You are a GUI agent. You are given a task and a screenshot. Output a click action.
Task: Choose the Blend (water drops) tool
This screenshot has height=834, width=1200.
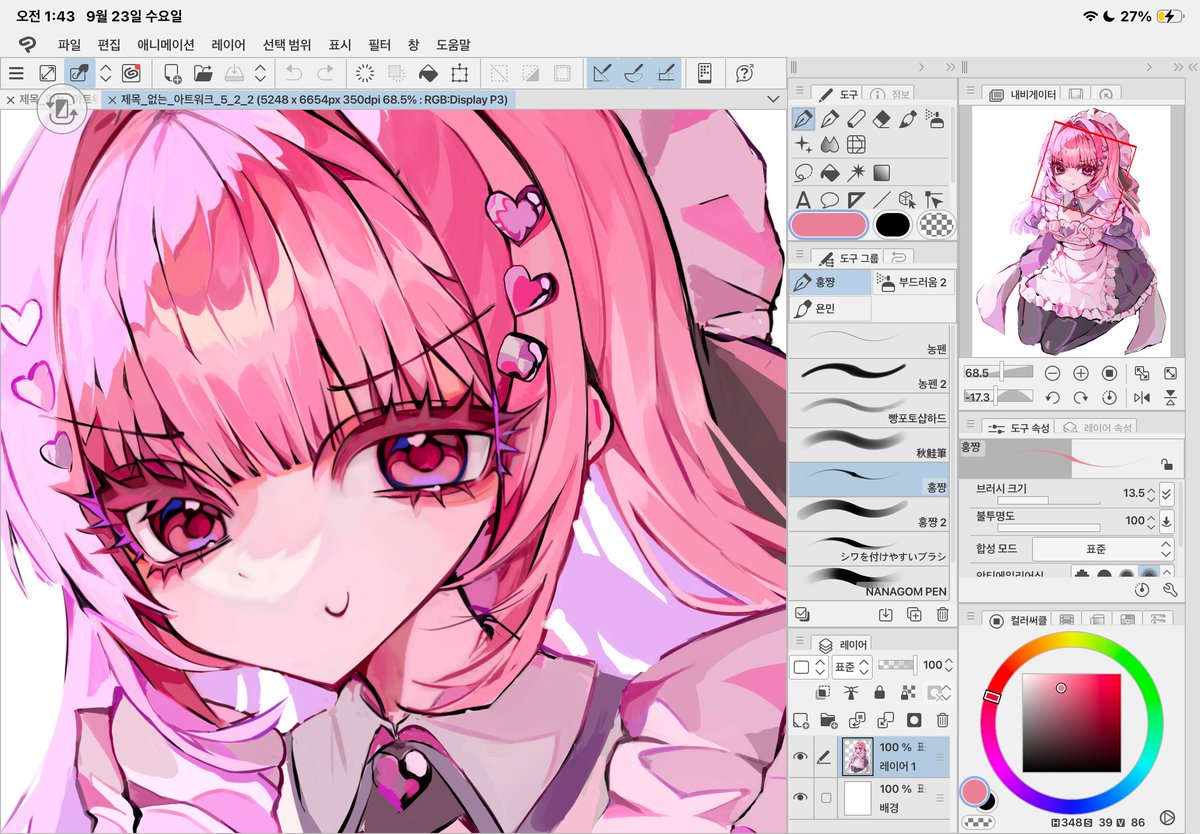click(829, 145)
